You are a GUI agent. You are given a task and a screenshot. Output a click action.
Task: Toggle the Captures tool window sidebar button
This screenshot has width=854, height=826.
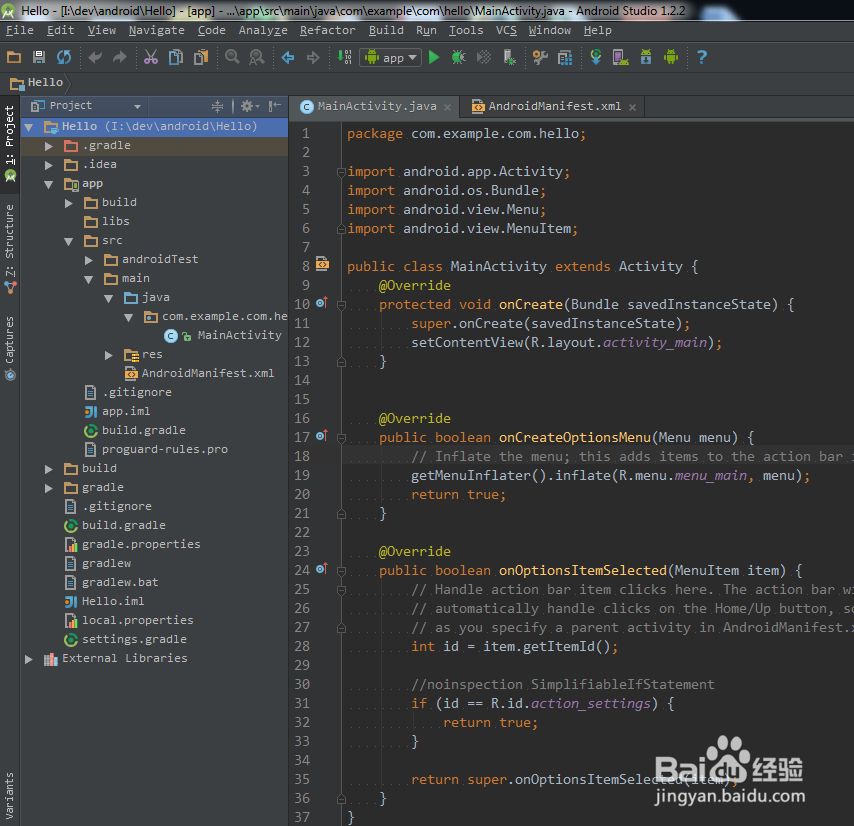[x=10, y=347]
